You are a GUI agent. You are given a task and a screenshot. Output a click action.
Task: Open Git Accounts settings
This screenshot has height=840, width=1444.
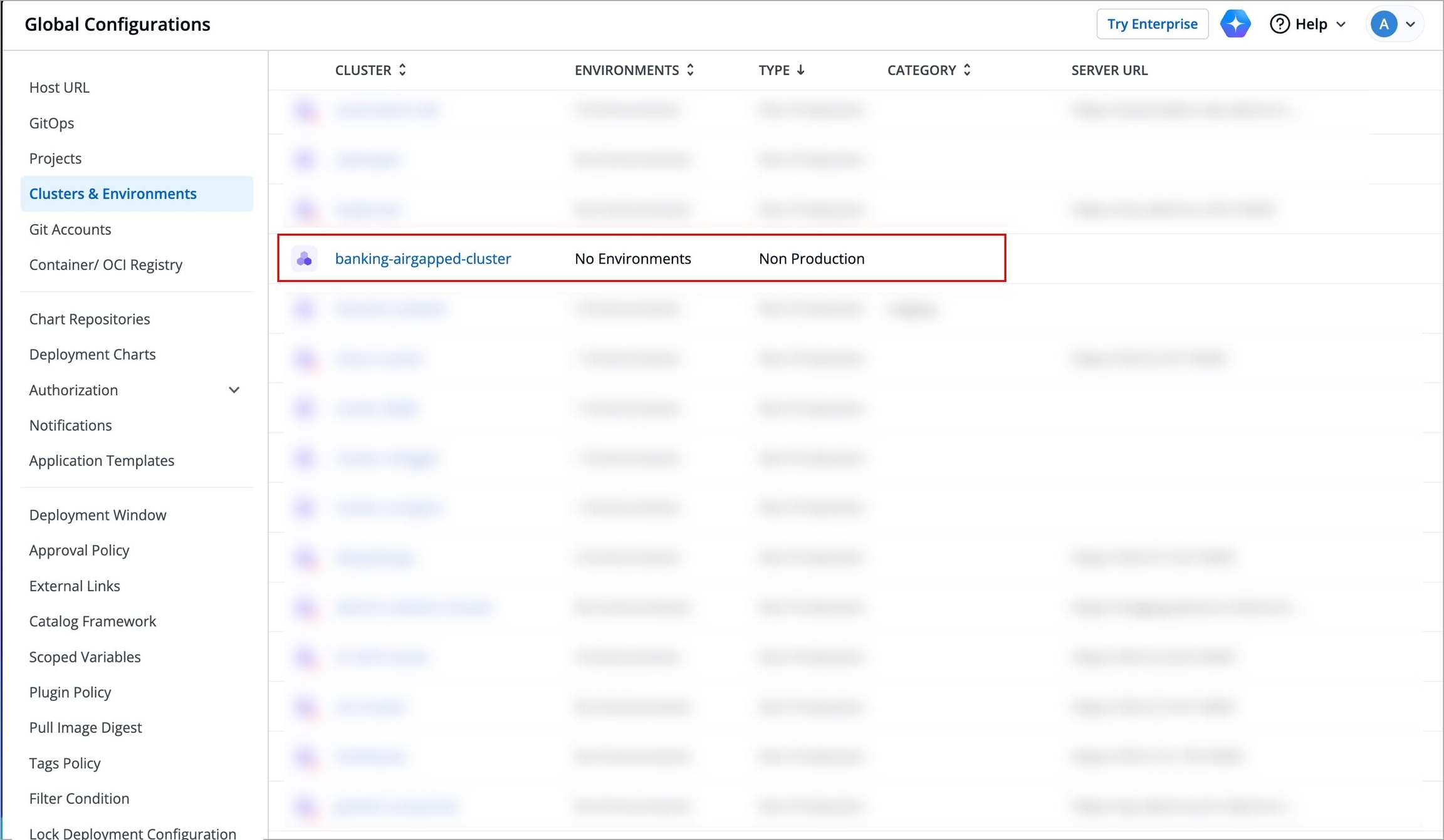(x=70, y=229)
